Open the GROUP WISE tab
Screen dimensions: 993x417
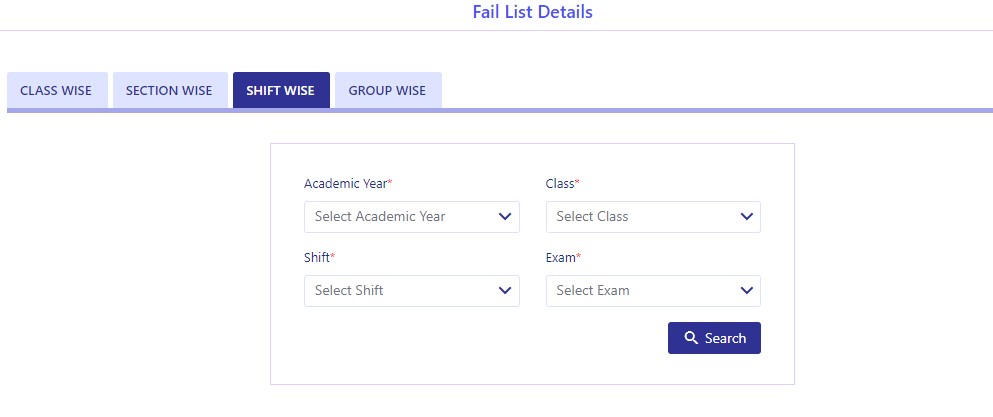[x=388, y=90]
